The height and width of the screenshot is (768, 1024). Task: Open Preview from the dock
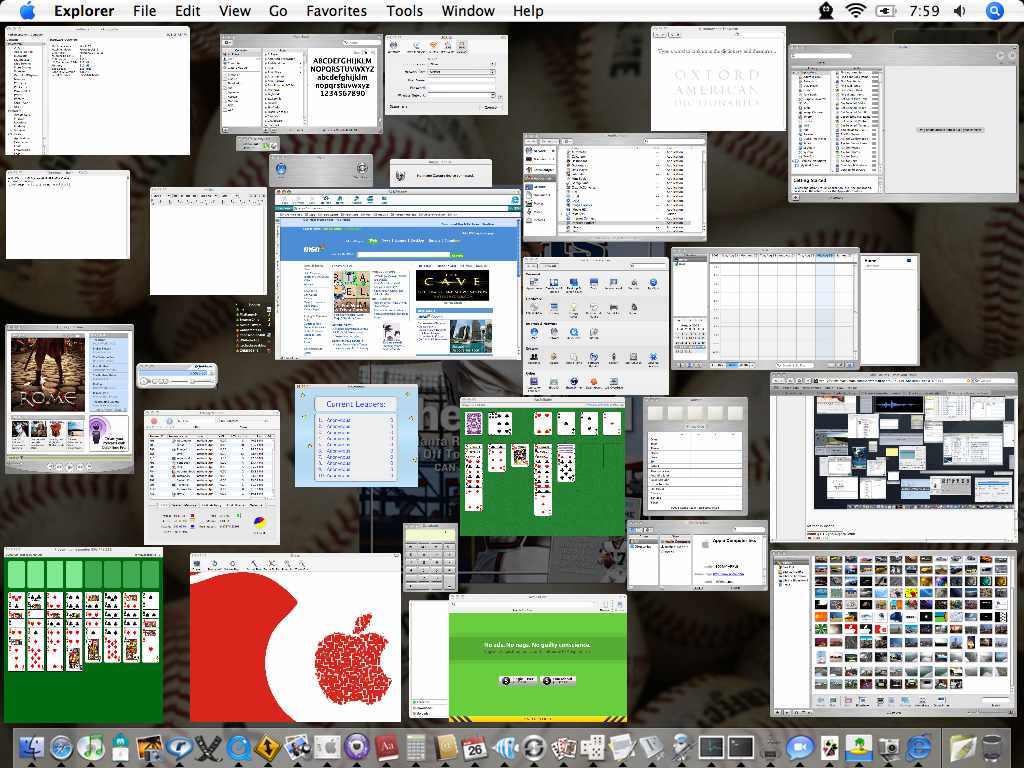click(x=297, y=747)
